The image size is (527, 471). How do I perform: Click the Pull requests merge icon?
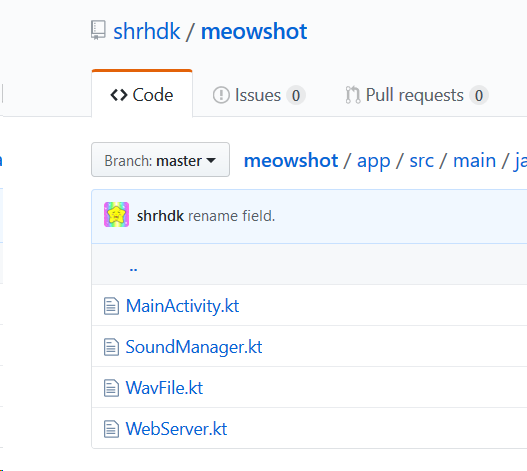[353, 95]
